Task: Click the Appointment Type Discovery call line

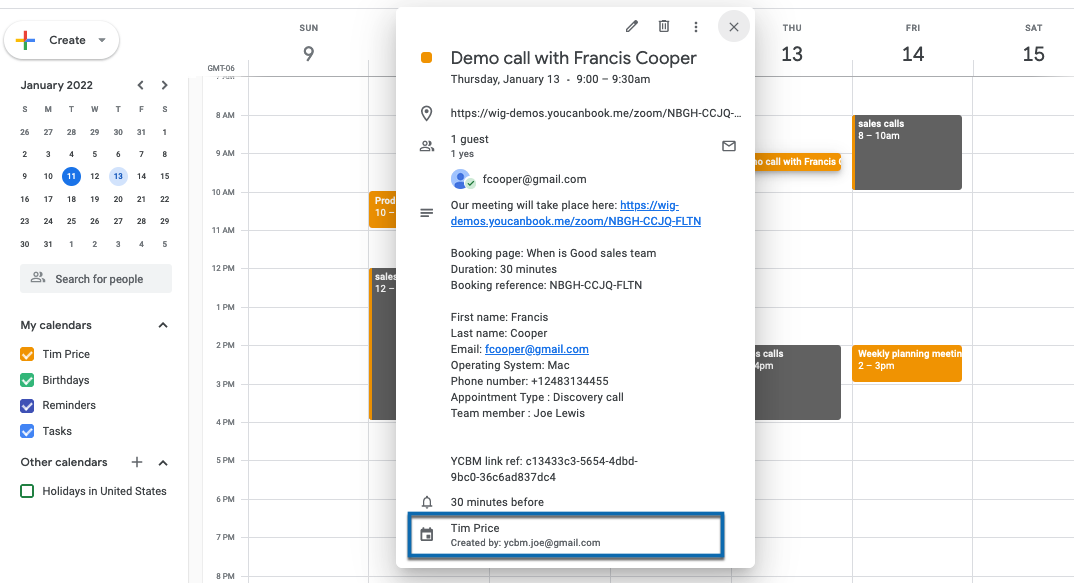Action: [537, 397]
